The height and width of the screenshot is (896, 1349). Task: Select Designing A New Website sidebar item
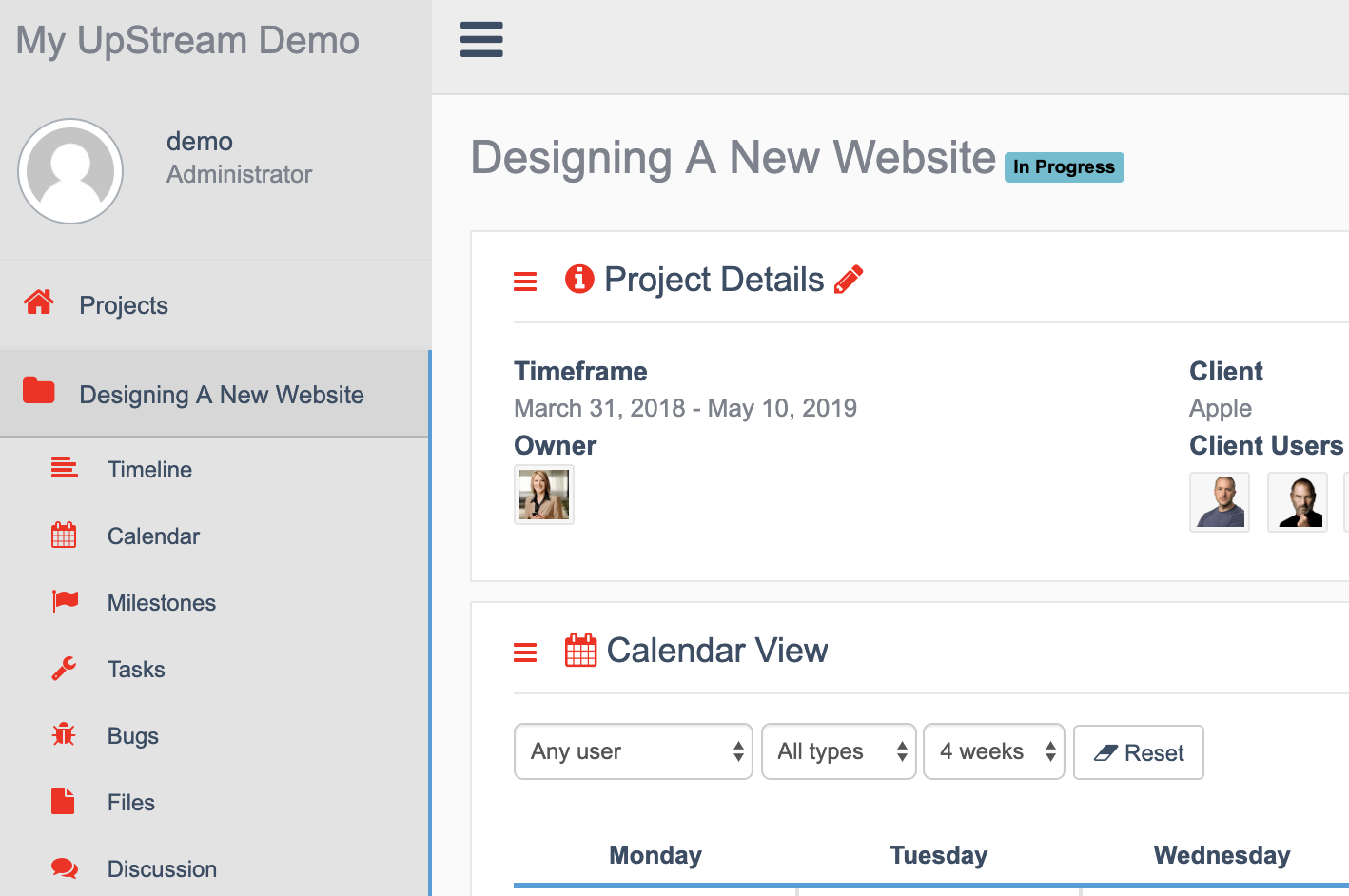(221, 395)
